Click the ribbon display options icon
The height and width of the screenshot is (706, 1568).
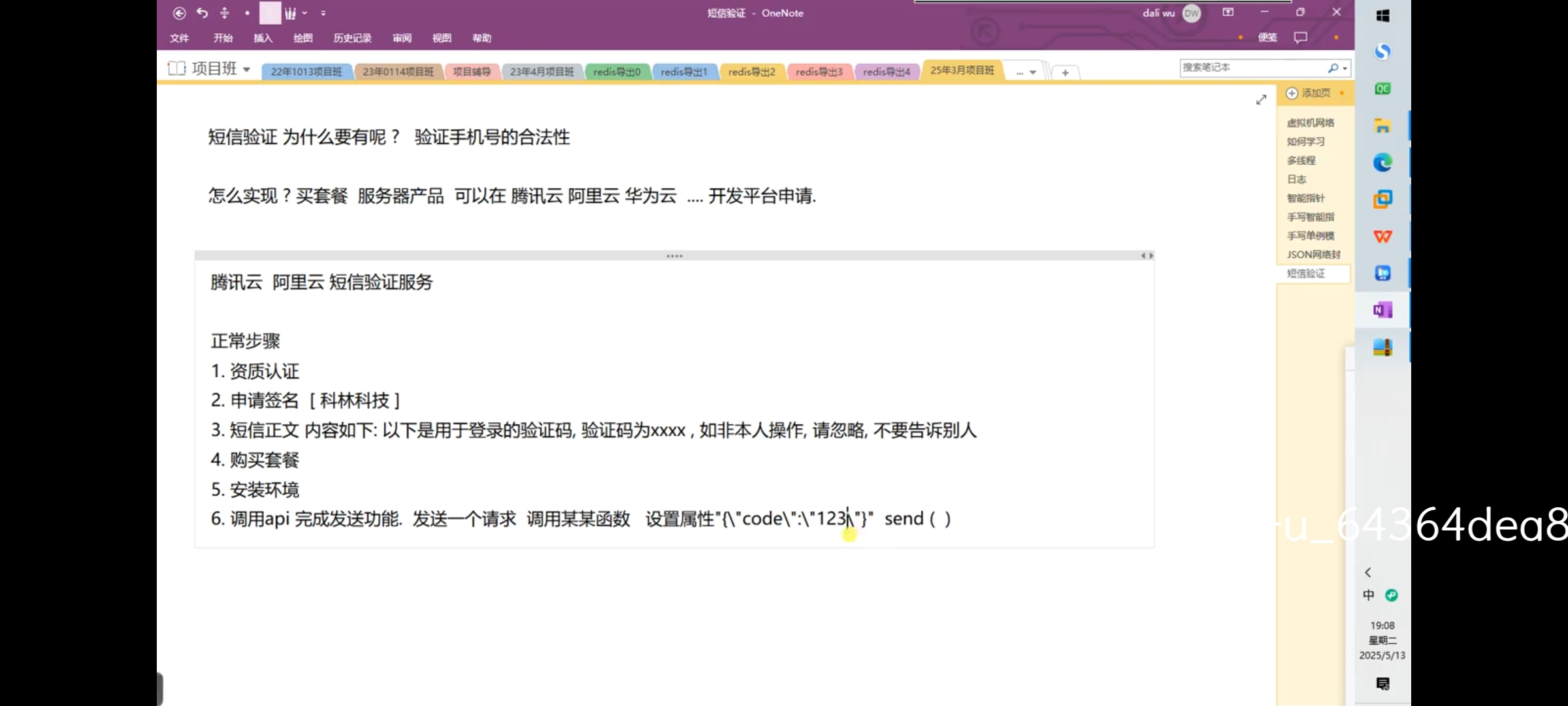[1228, 12]
